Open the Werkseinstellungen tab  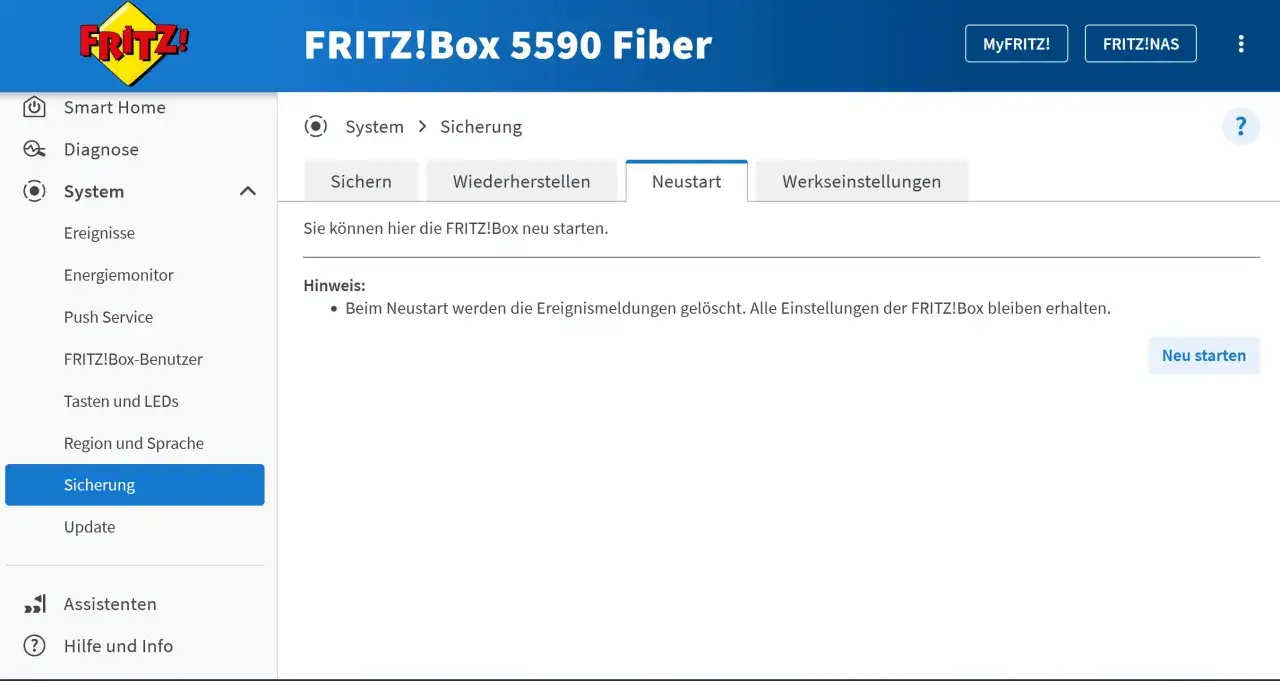coord(862,181)
